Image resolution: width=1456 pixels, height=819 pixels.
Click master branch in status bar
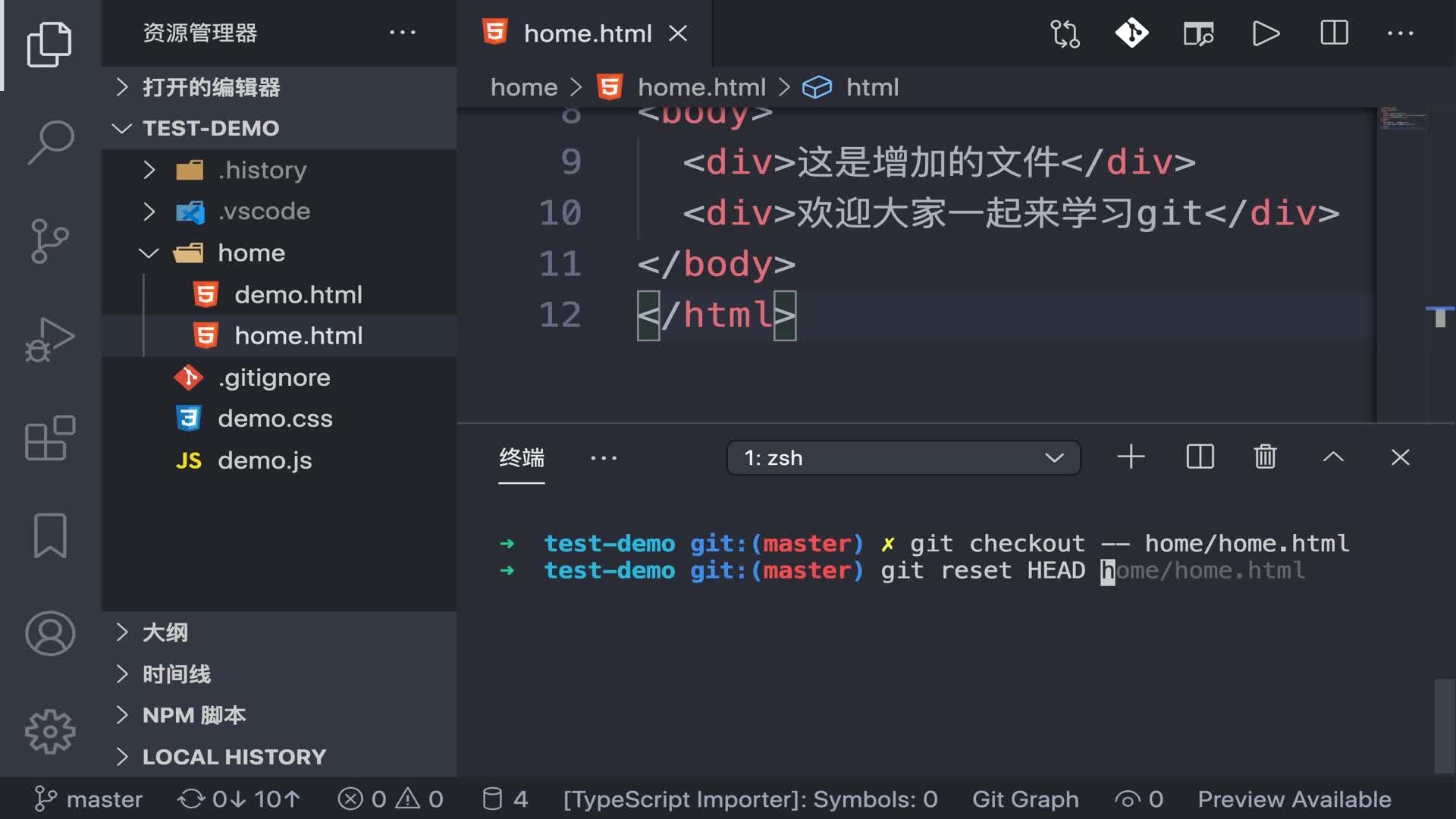click(89, 799)
